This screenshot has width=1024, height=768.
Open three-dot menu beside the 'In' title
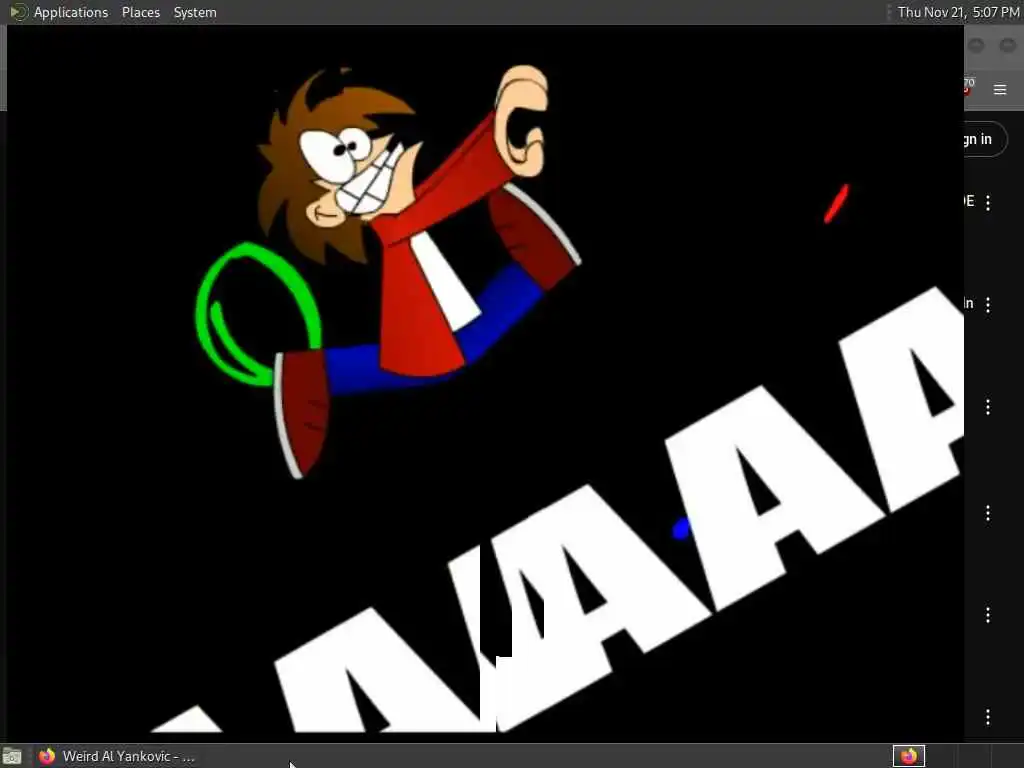988,304
